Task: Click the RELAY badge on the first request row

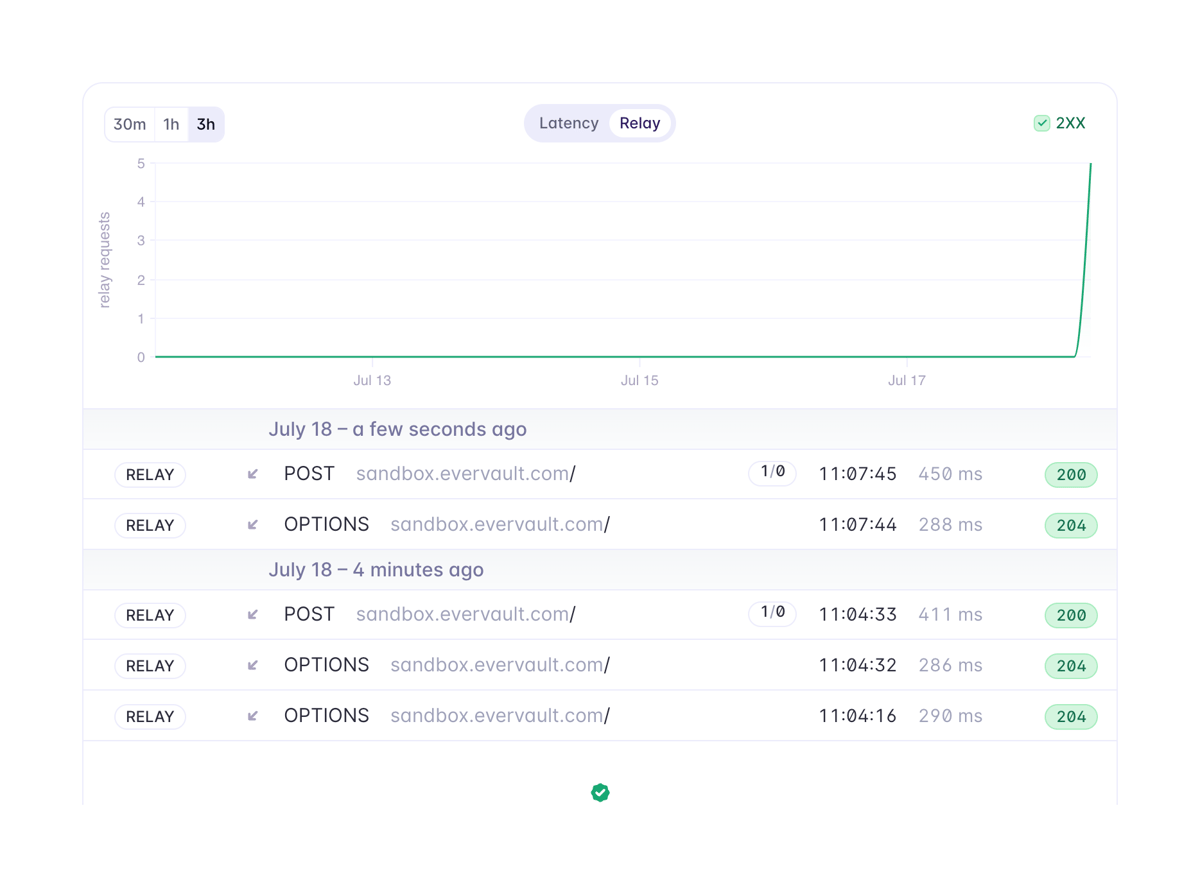Action: click(150, 474)
